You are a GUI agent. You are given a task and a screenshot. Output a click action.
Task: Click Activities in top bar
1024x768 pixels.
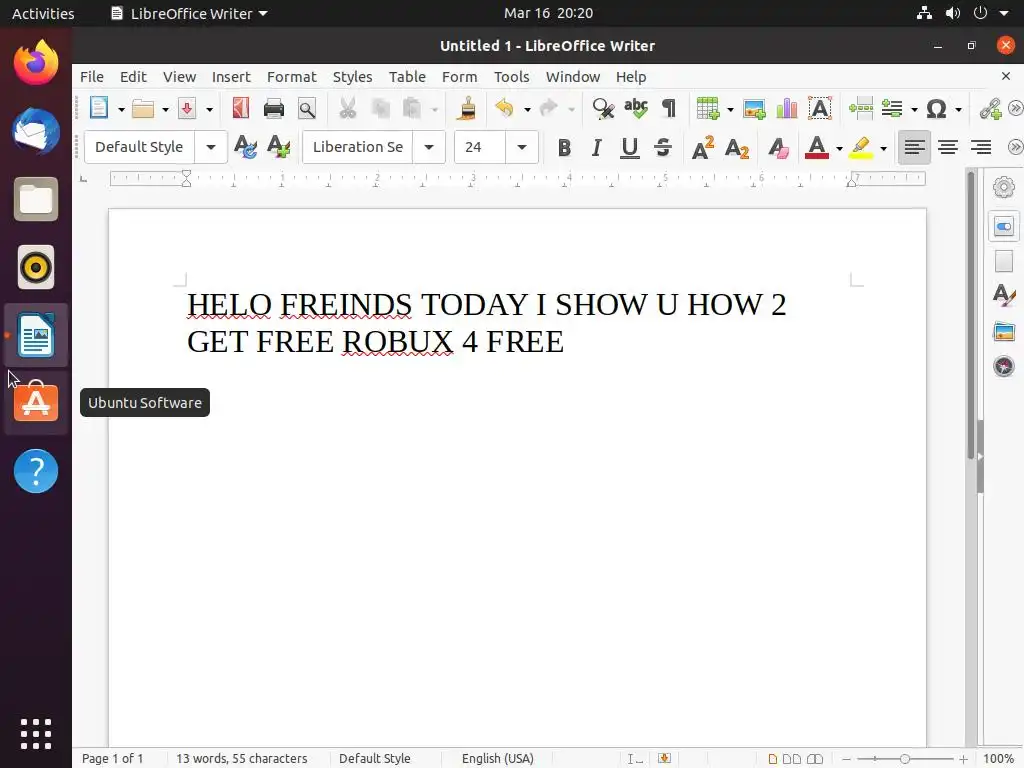coord(43,13)
